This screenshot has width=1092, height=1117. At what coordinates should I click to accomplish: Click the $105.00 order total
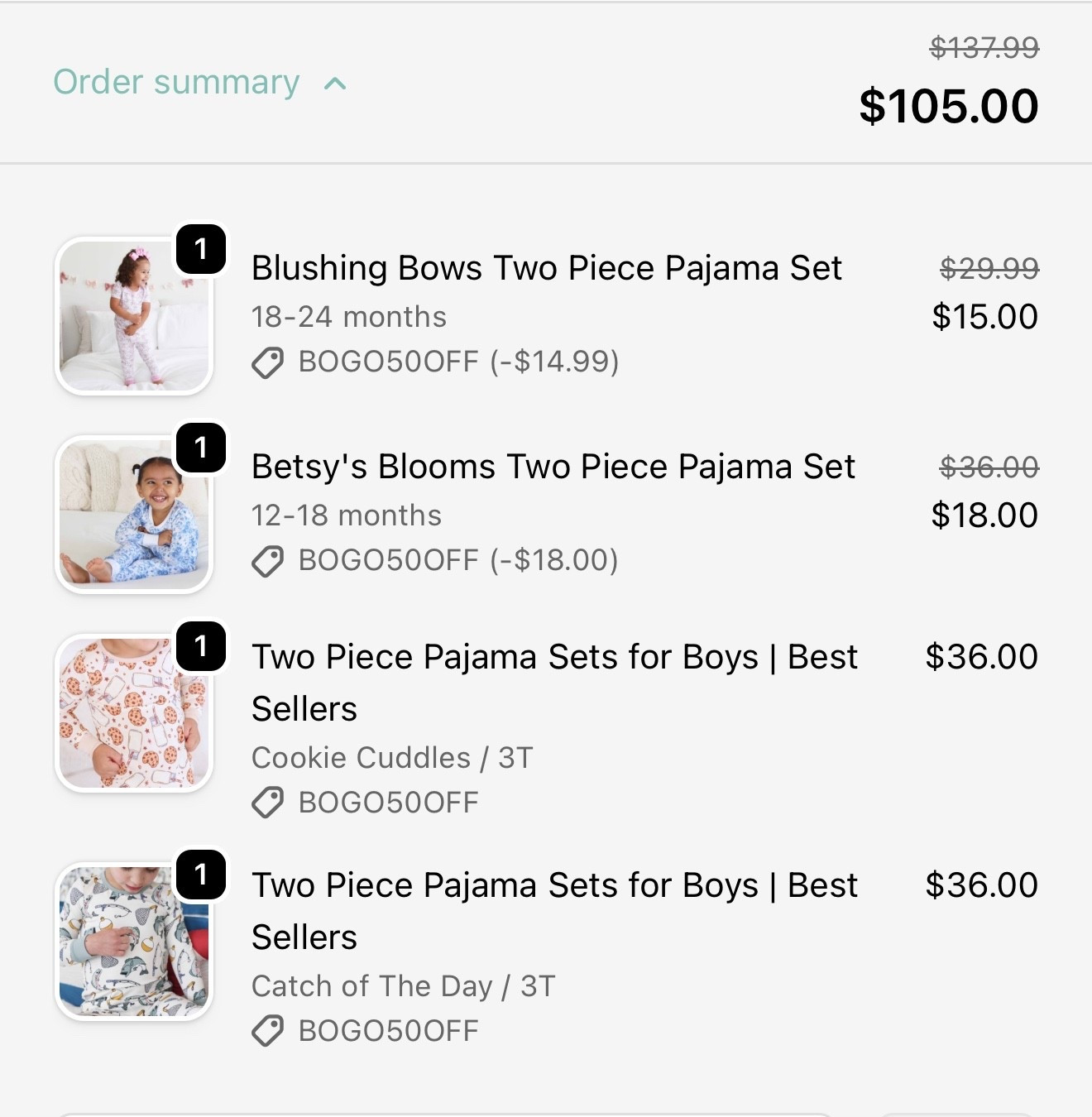coord(948,106)
